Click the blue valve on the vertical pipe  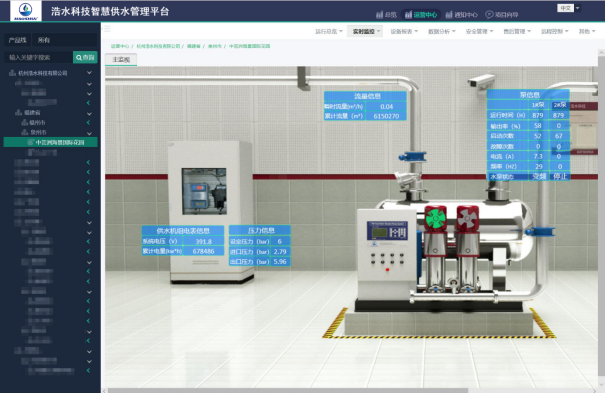[x=412, y=156]
